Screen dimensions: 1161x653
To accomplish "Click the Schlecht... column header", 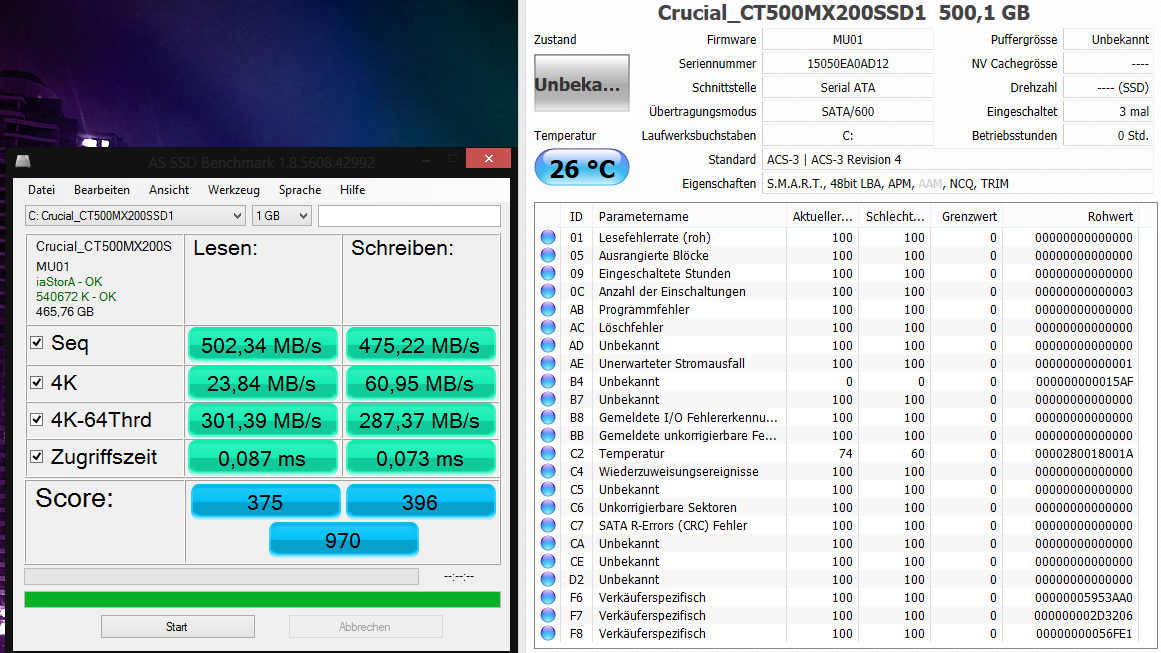I will pos(894,216).
